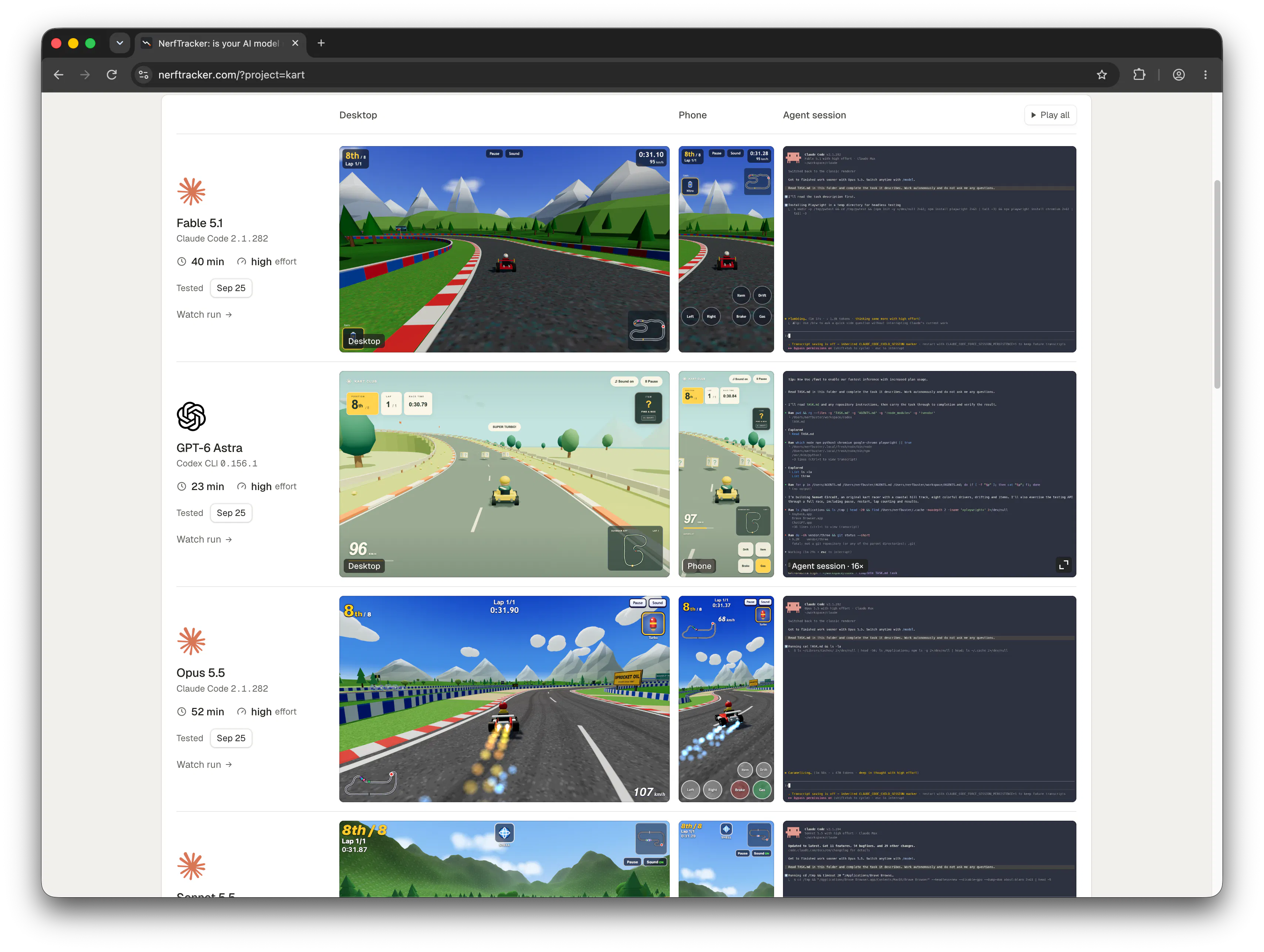This screenshot has width=1264, height=952.
Task: Click the Sep 25 date for GPT-6 Astra
Action: [x=231, y=513]
